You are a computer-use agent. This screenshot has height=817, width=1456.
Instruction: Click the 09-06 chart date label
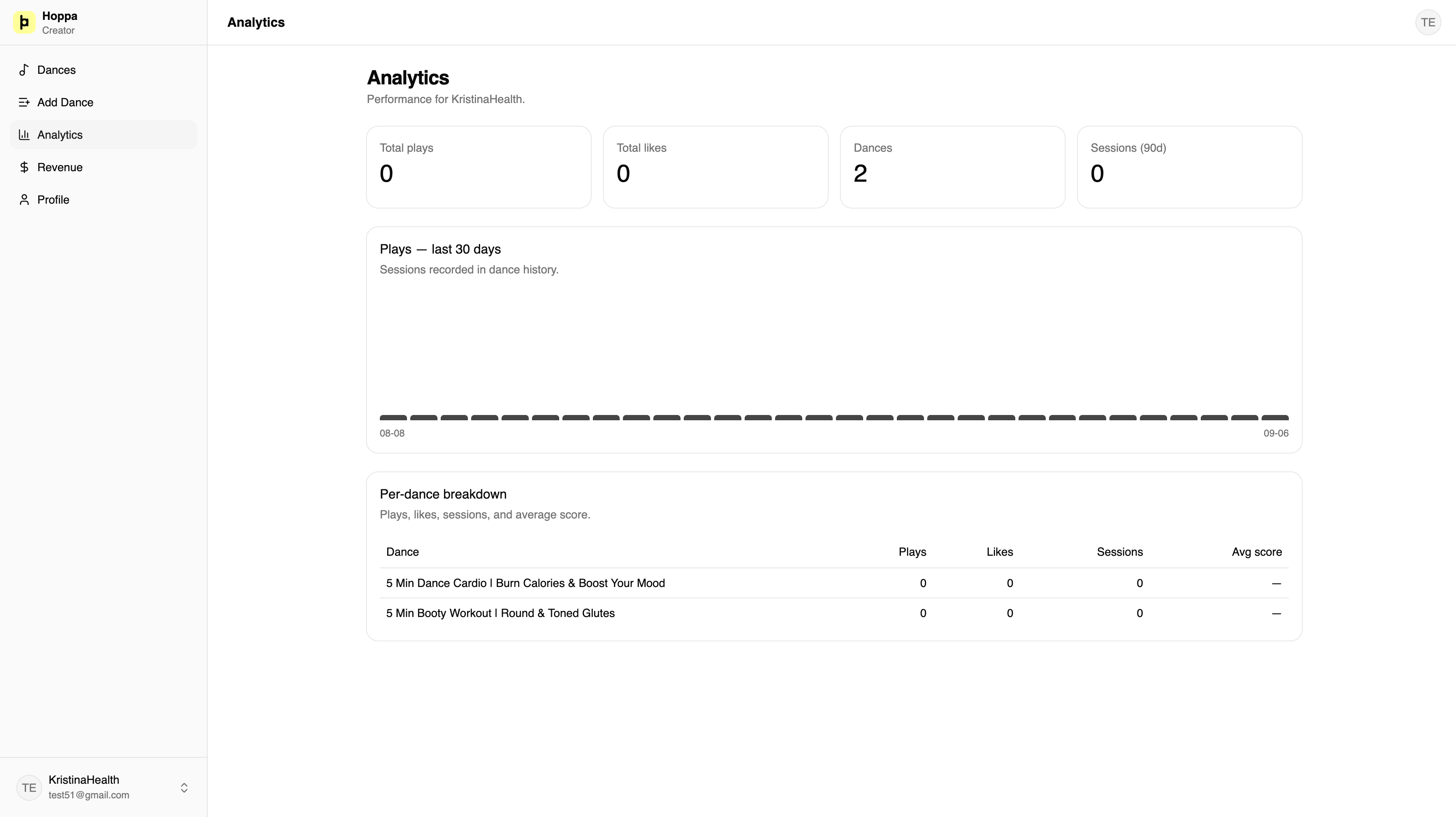click(1276, 433)
